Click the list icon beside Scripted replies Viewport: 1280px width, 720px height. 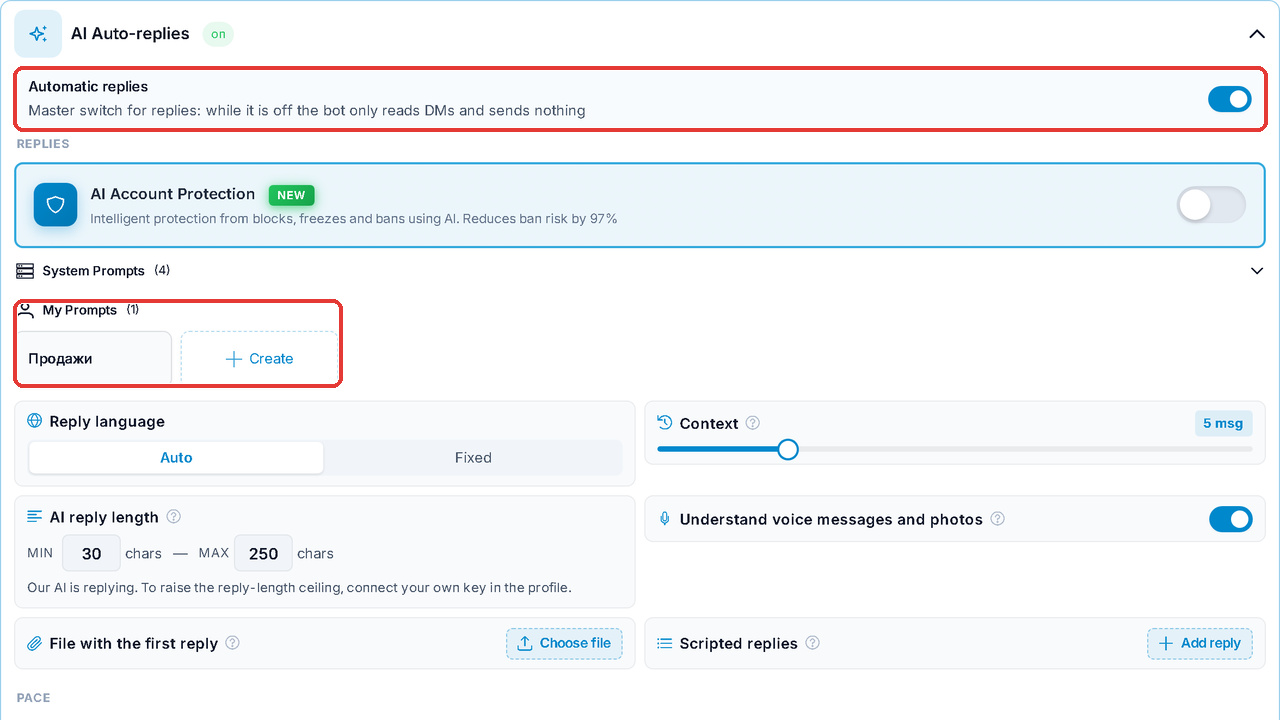click(665, 643)
